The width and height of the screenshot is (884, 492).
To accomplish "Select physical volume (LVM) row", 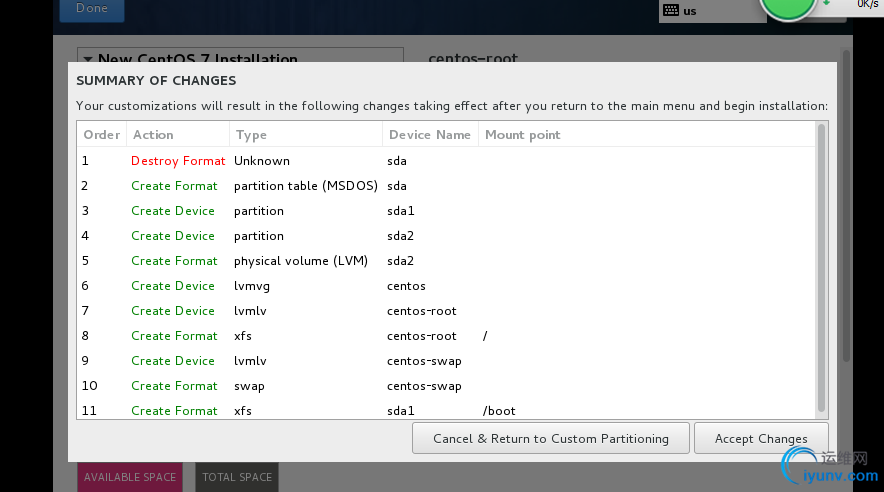I will pos(447,261).
